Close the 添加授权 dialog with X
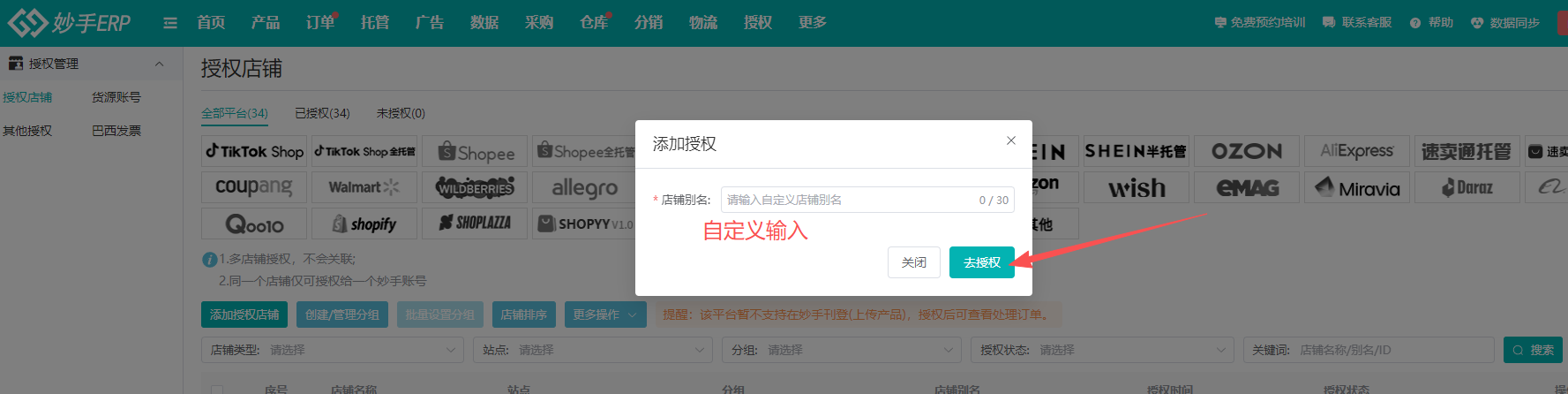The width and height of the screenshot is (1568, 394). click(1011, 140)
